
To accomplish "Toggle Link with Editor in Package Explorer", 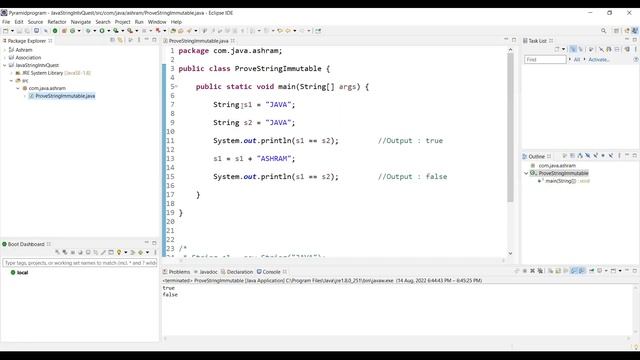I will [120, 40].
